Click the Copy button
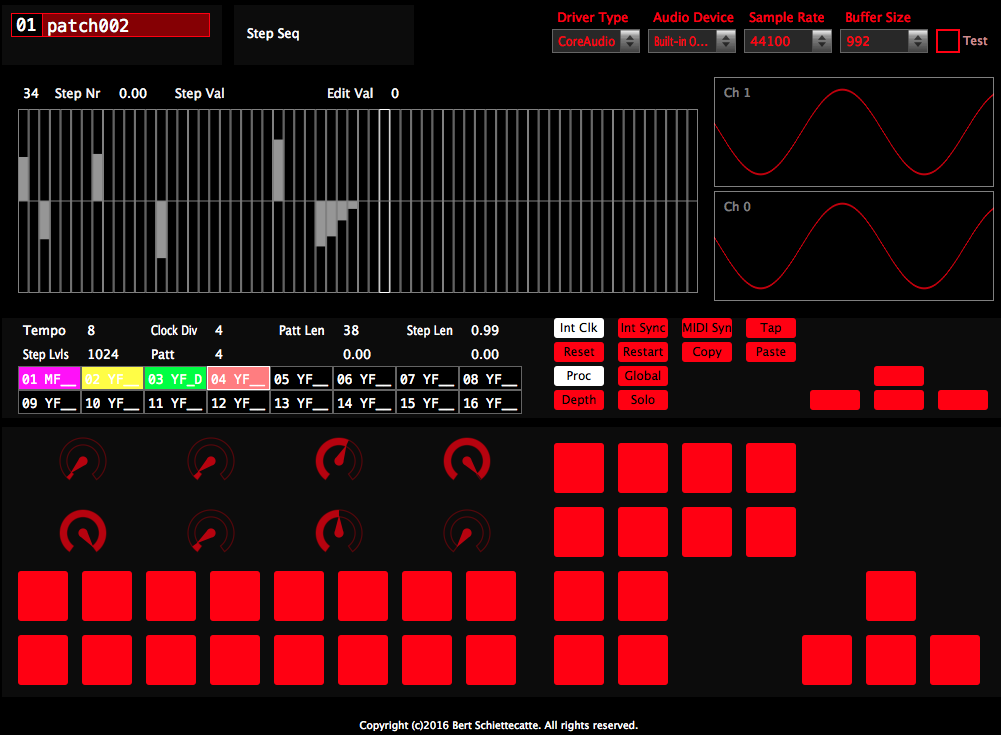The height and width of the screenshot is (735, 1001). point(707,352)
